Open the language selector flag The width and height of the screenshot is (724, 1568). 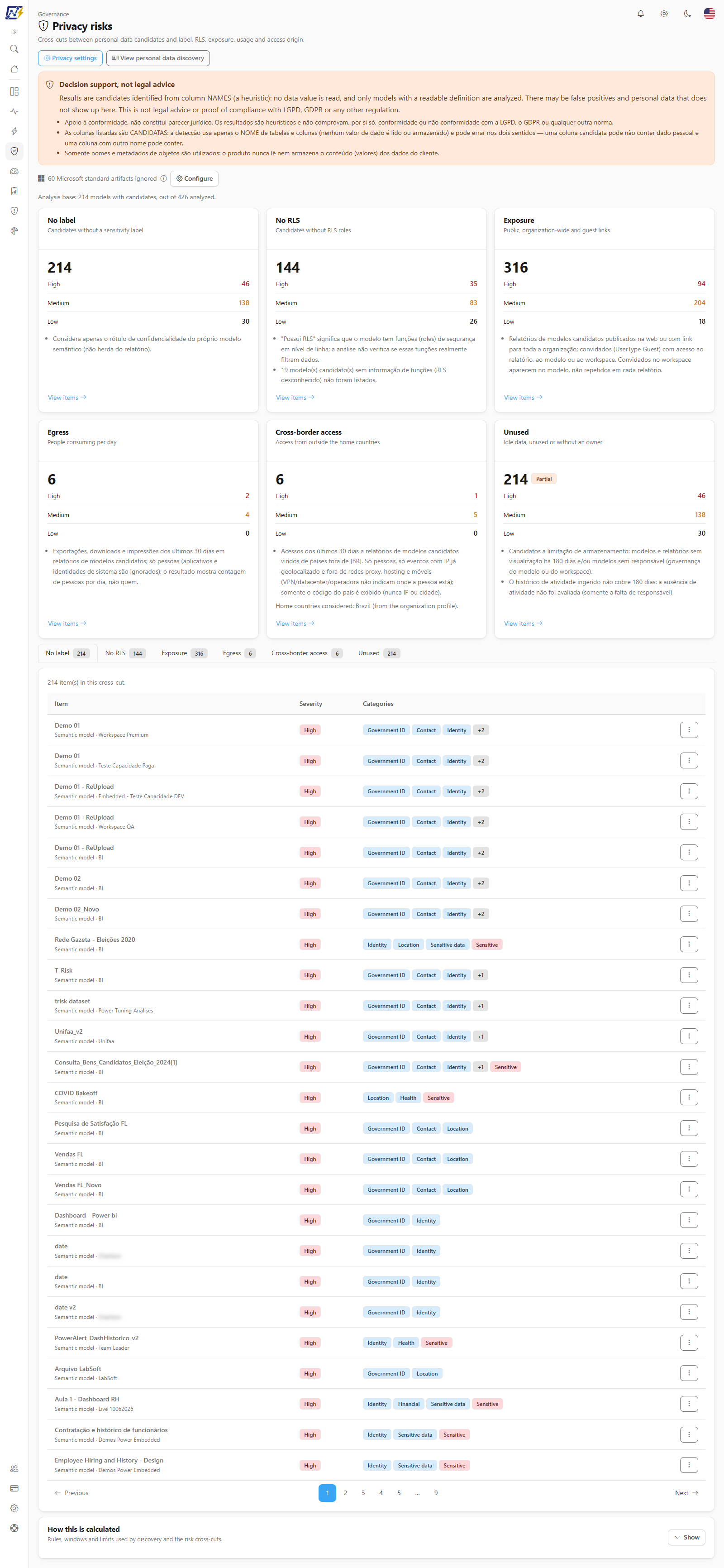pyautogui.click(x=710, y=14)
